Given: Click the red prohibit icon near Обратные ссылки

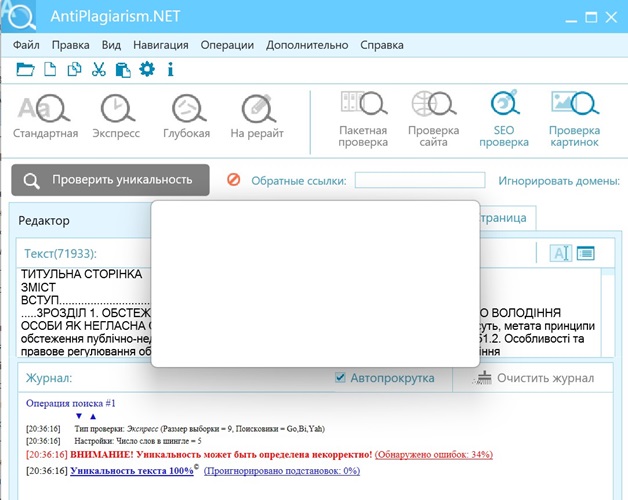Looking at the screenshot, I should point(233,179).
